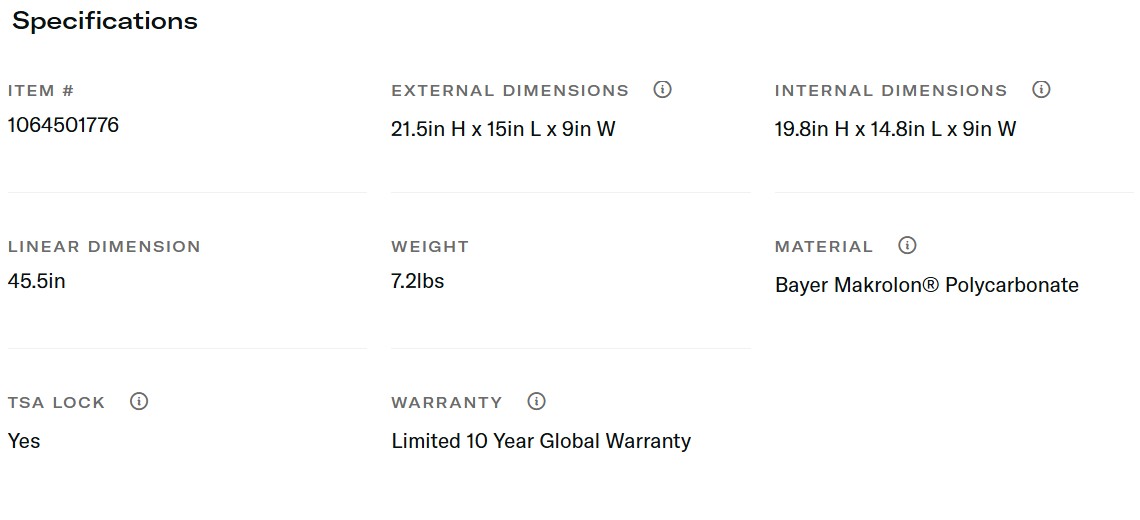Click the WARRANTY label text
Image resolution: width=1140 pixels, height=520 pixels.
(x=447, y=403)
